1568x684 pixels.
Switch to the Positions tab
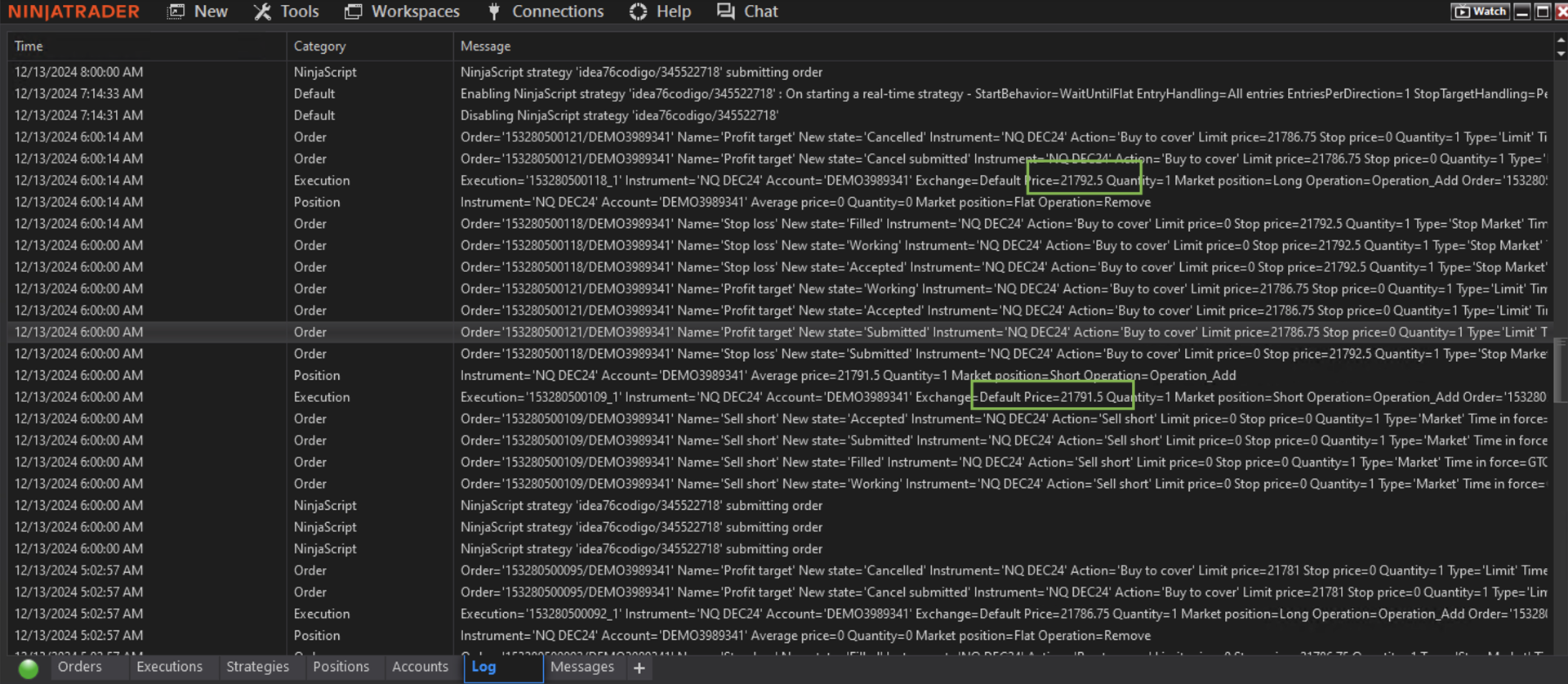(341, 667)
